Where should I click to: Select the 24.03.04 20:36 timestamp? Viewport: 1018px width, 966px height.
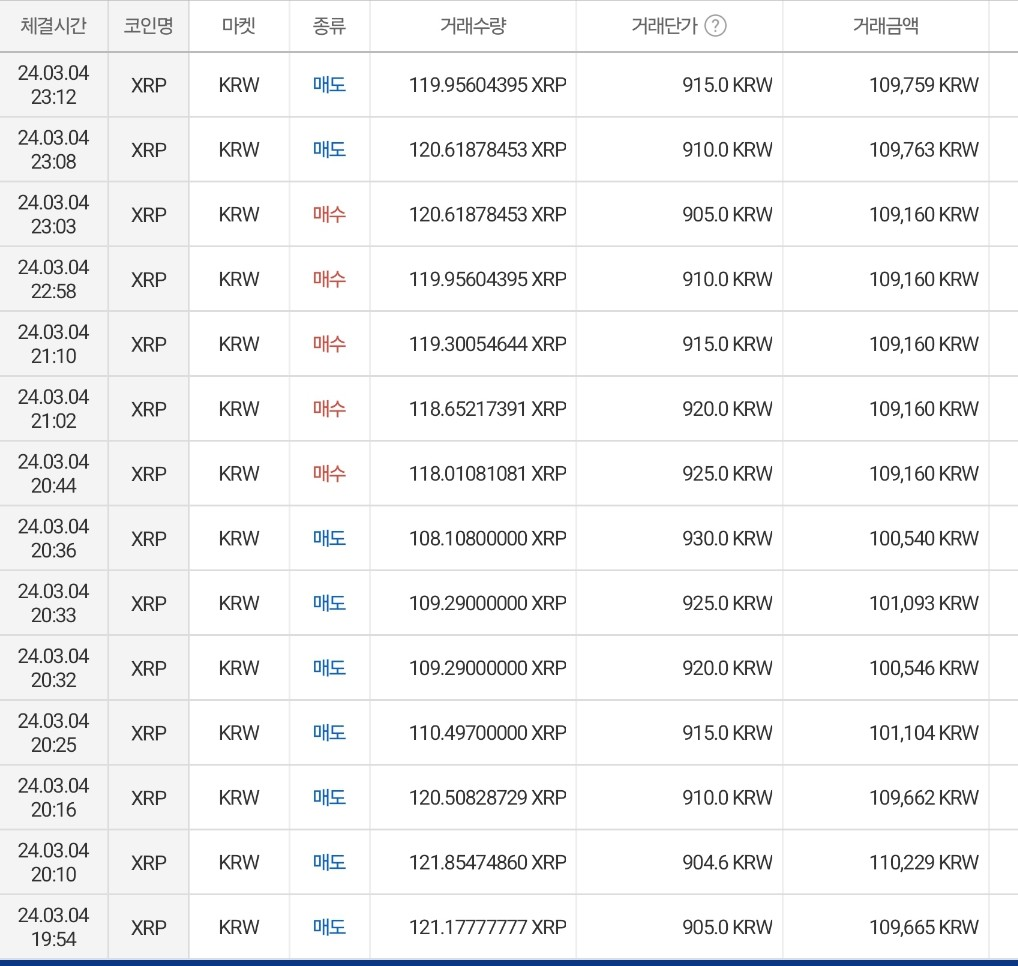click(53, 538)
